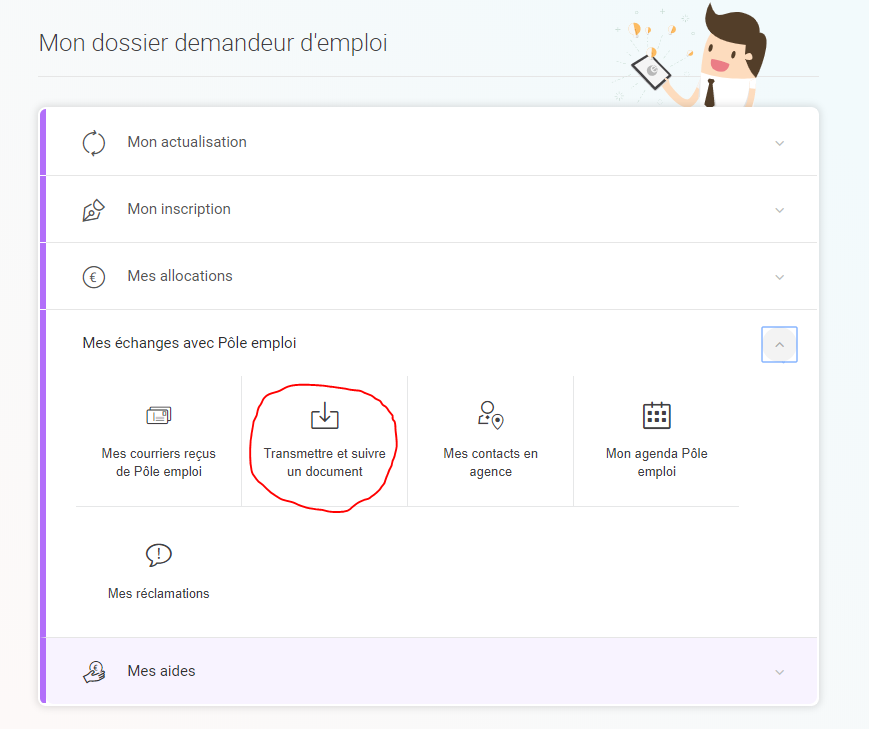Click the envelope icon for Mes courriers reçus
Screen dimensions: 869x729
click(x=159, y=415)
